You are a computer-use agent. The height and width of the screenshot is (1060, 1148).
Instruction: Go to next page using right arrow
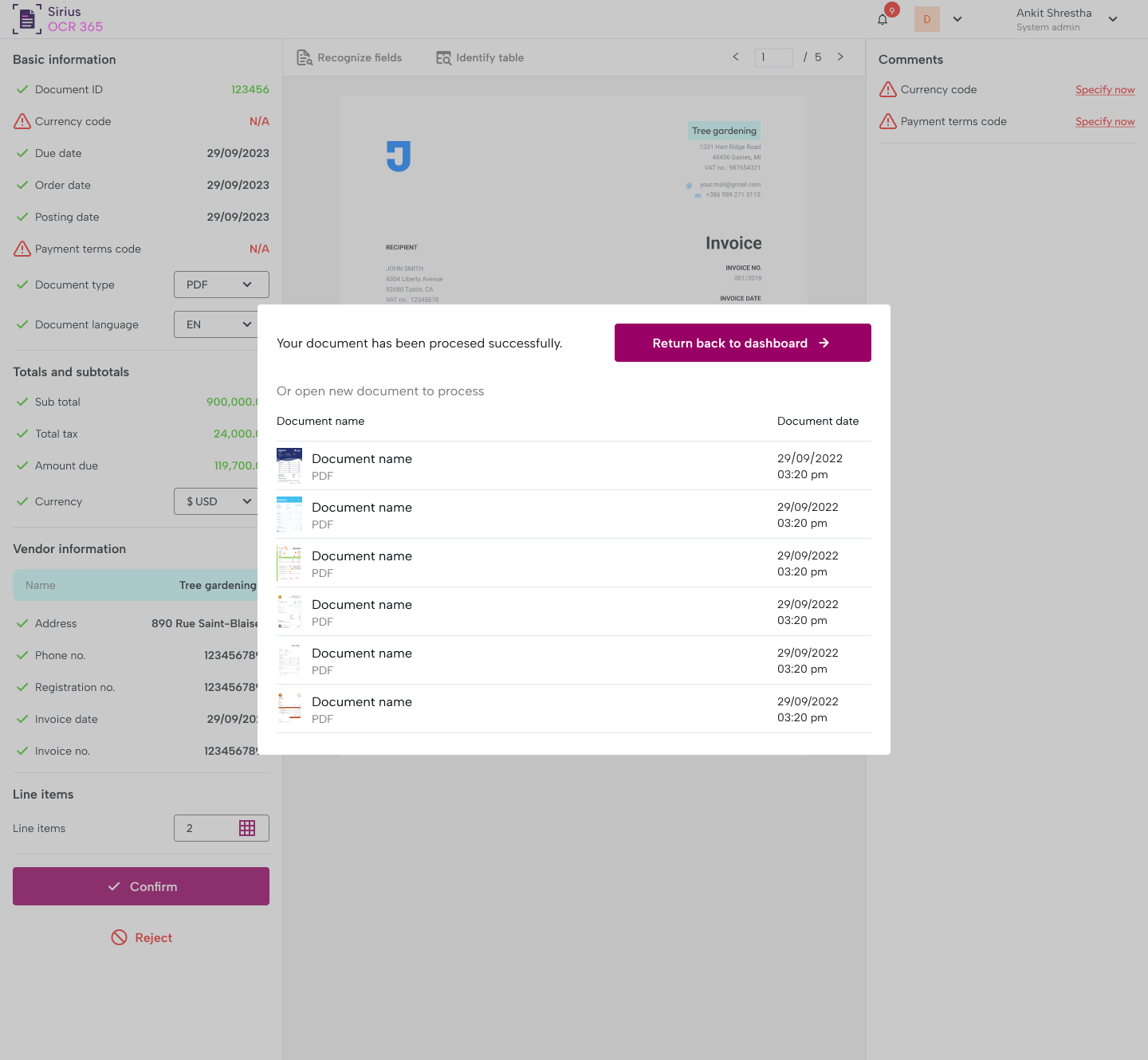click(840, 57)
